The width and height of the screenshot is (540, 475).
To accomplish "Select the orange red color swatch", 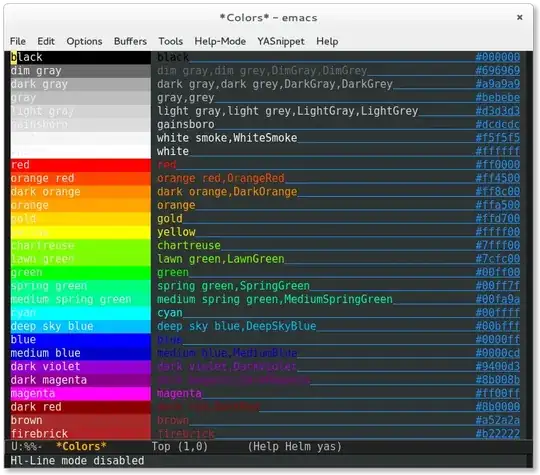I will pos(81,178).
